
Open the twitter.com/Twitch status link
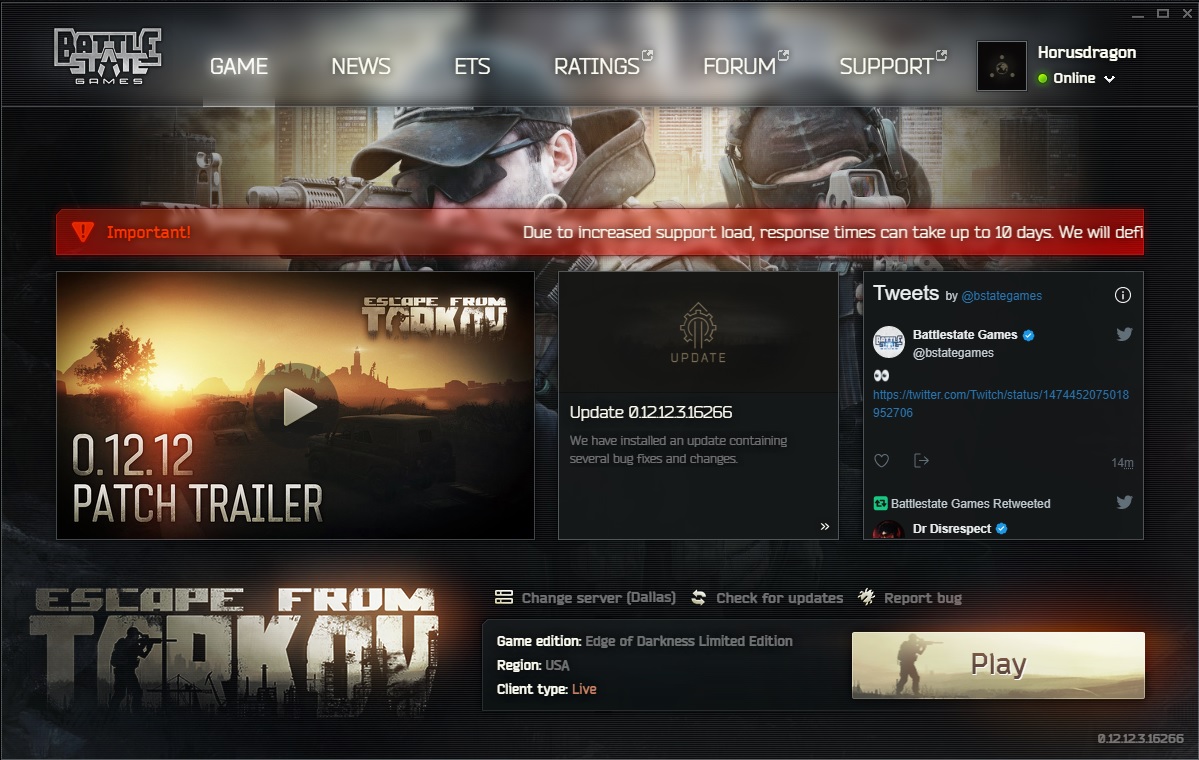(x=1001, y=403)
